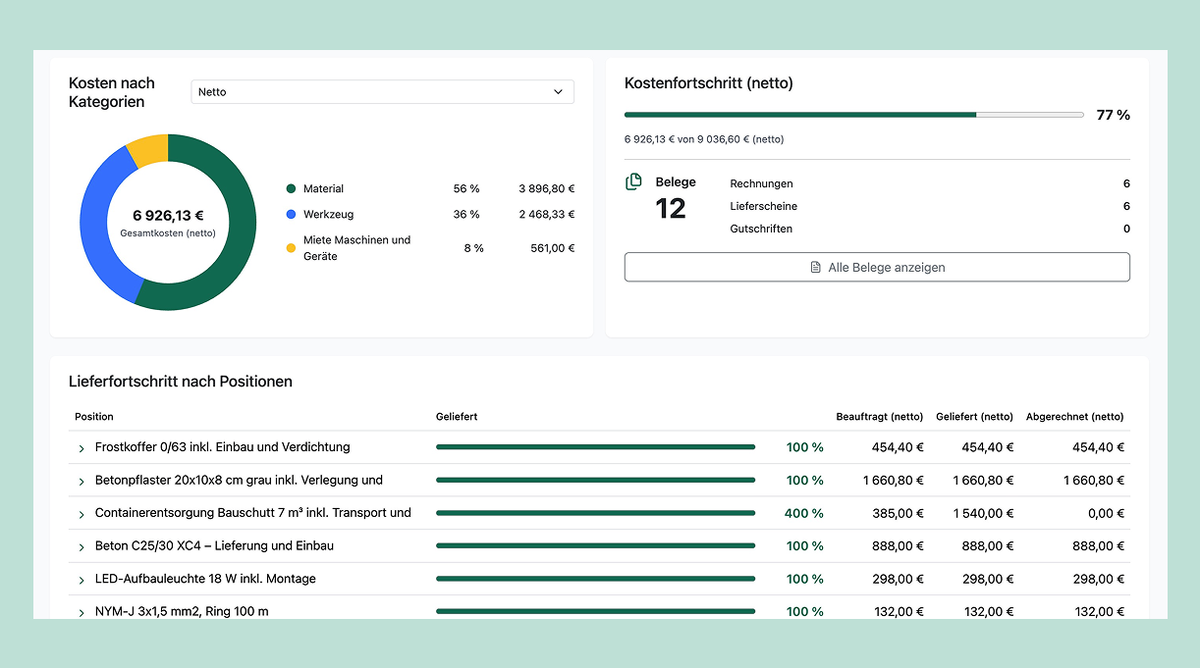1200x668 pixels.
Task: Expand the LED-Aufbauleuchte 18 W row
Action: pos(81,580)
